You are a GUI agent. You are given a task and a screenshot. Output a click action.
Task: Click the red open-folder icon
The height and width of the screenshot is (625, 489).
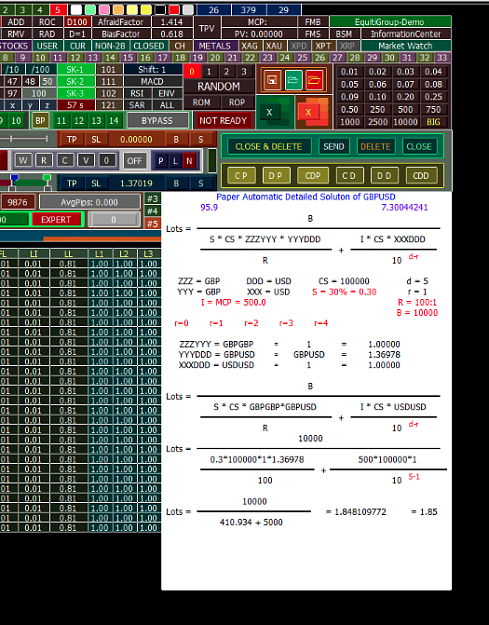coord(314,81)
